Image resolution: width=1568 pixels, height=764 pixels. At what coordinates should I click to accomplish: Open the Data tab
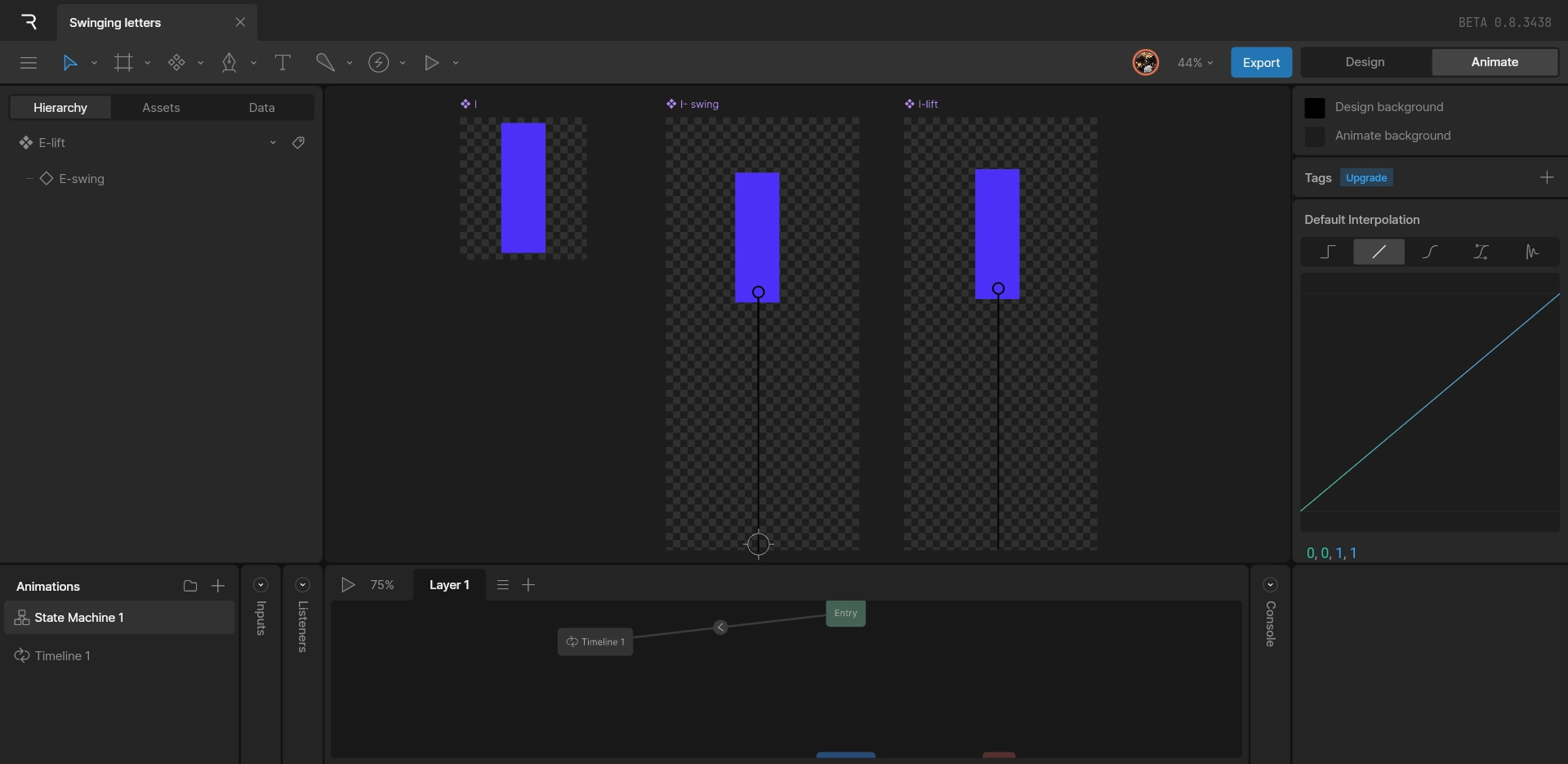261,108
